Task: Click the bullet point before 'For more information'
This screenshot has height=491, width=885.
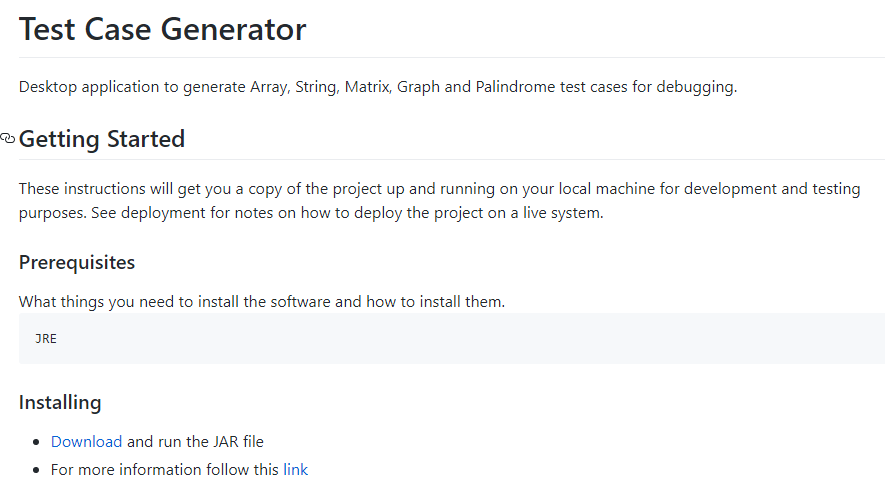Action: pos(37,470)
